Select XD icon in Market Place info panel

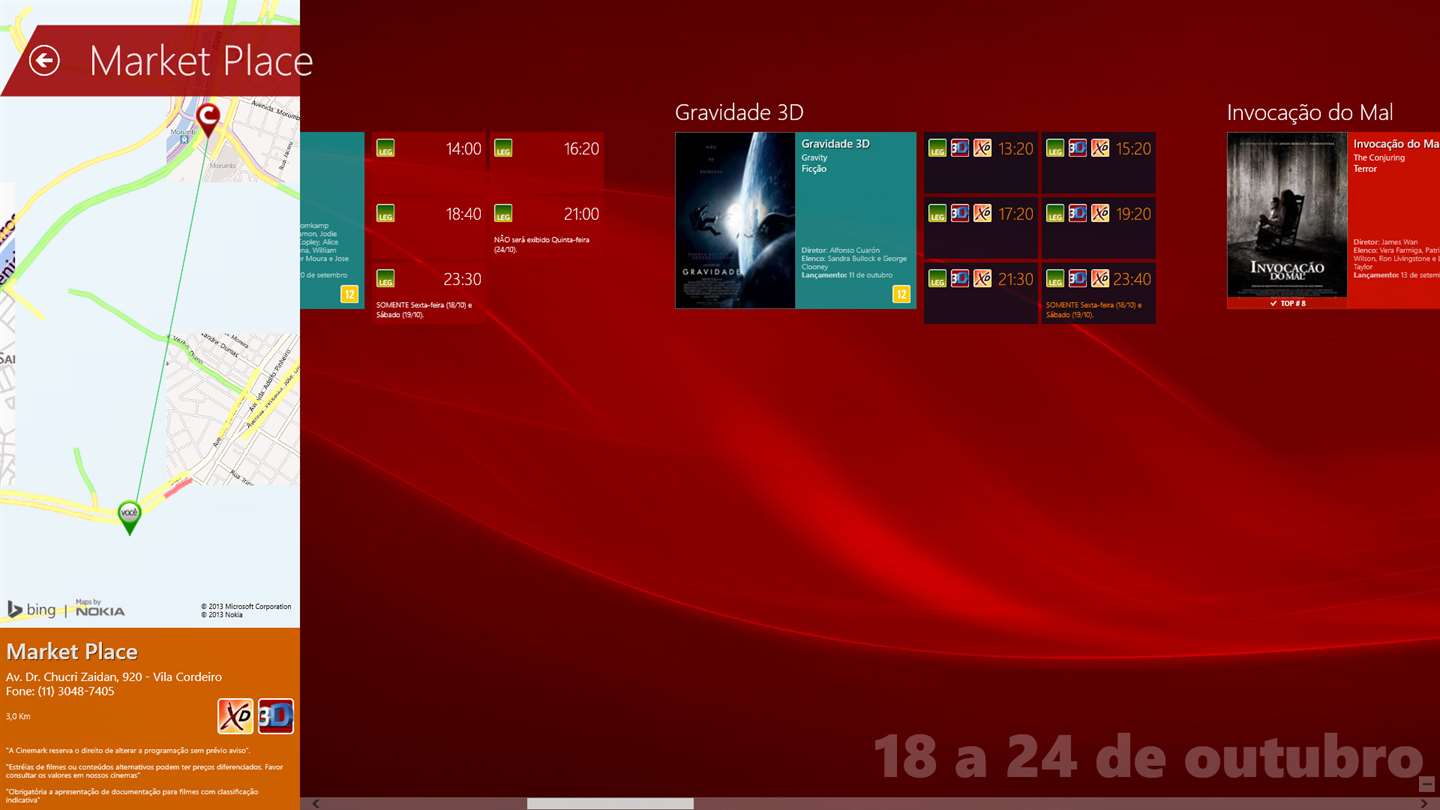236,716
